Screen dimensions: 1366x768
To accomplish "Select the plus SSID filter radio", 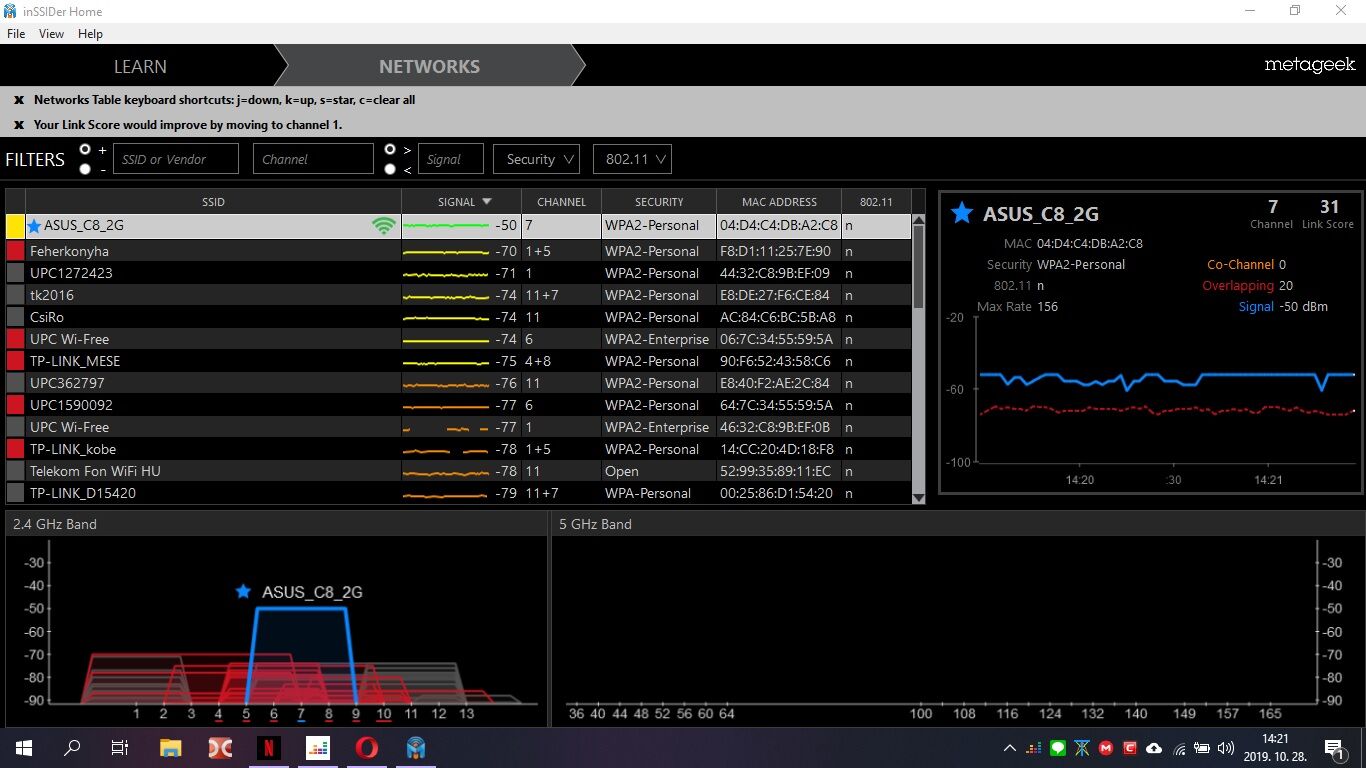I will click(x=85, y=149).
